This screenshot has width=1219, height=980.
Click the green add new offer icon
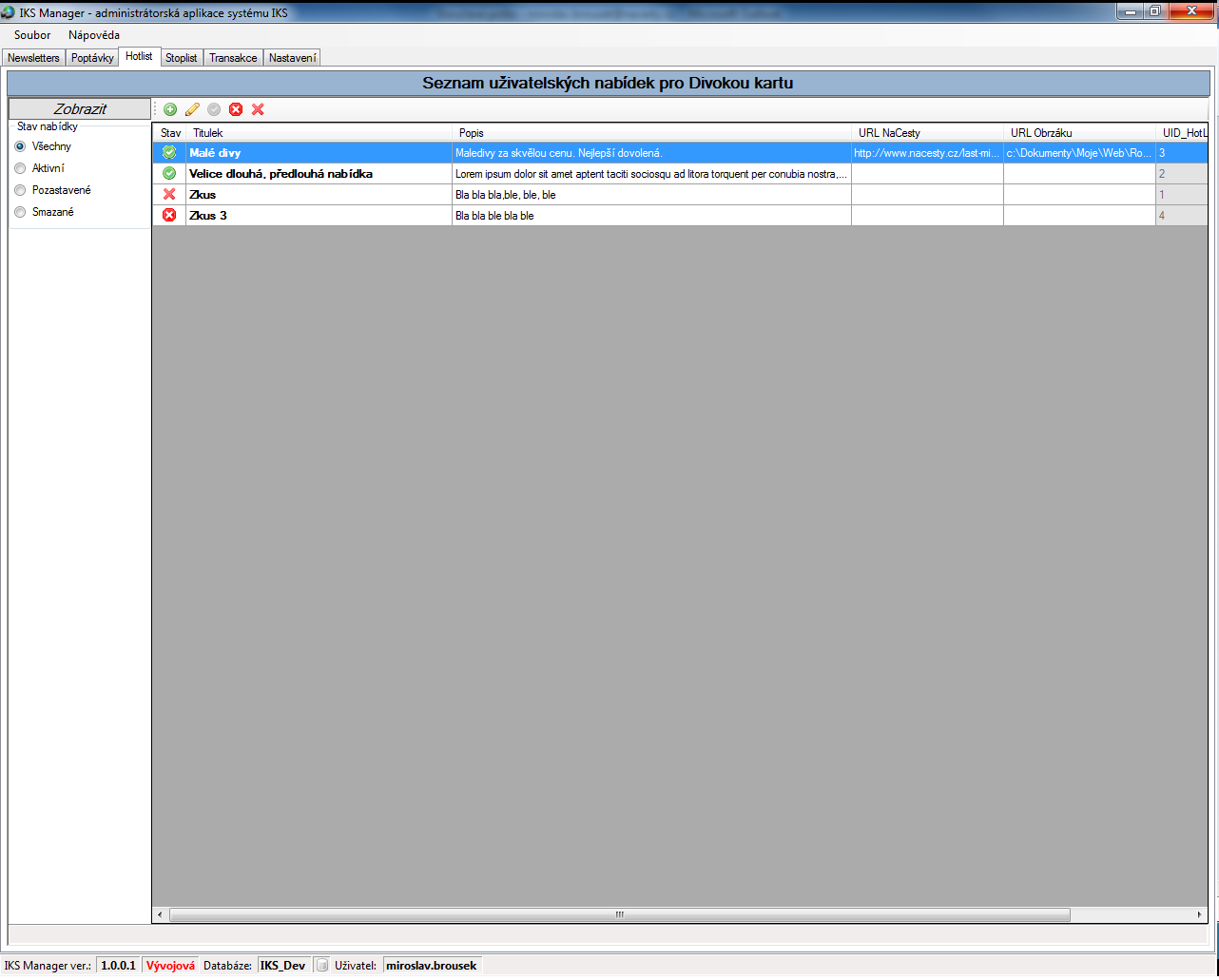(170, 109)
